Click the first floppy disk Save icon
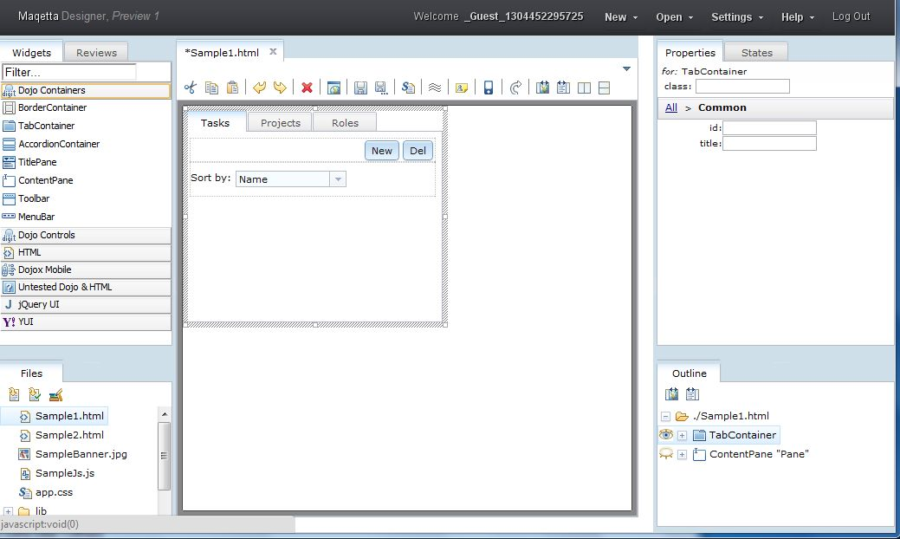Screen dimensions: 900x539 [x=360, y=88]
